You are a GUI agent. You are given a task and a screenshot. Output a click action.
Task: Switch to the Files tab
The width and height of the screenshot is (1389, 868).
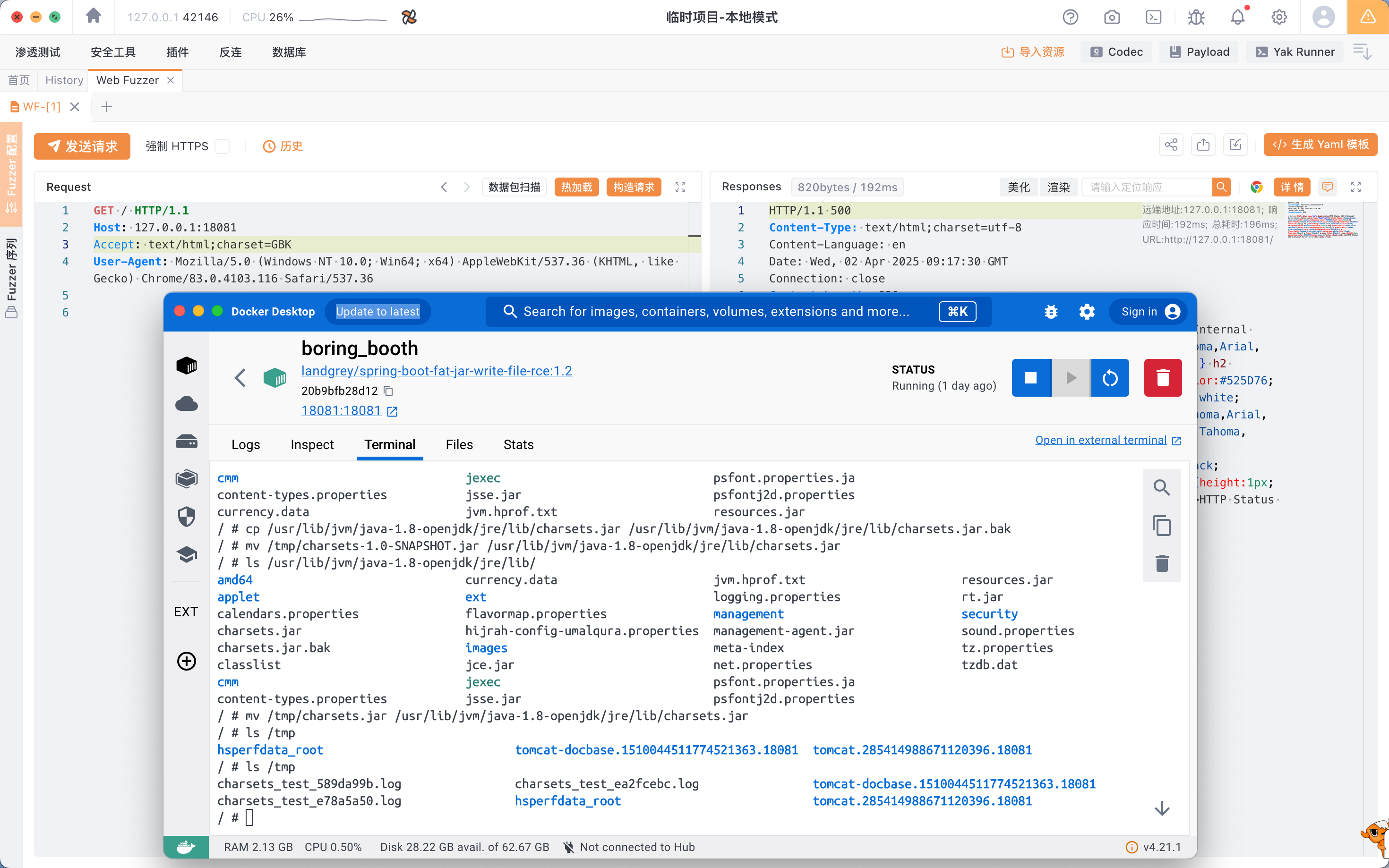pyautogui.click(x=459, y=444)
